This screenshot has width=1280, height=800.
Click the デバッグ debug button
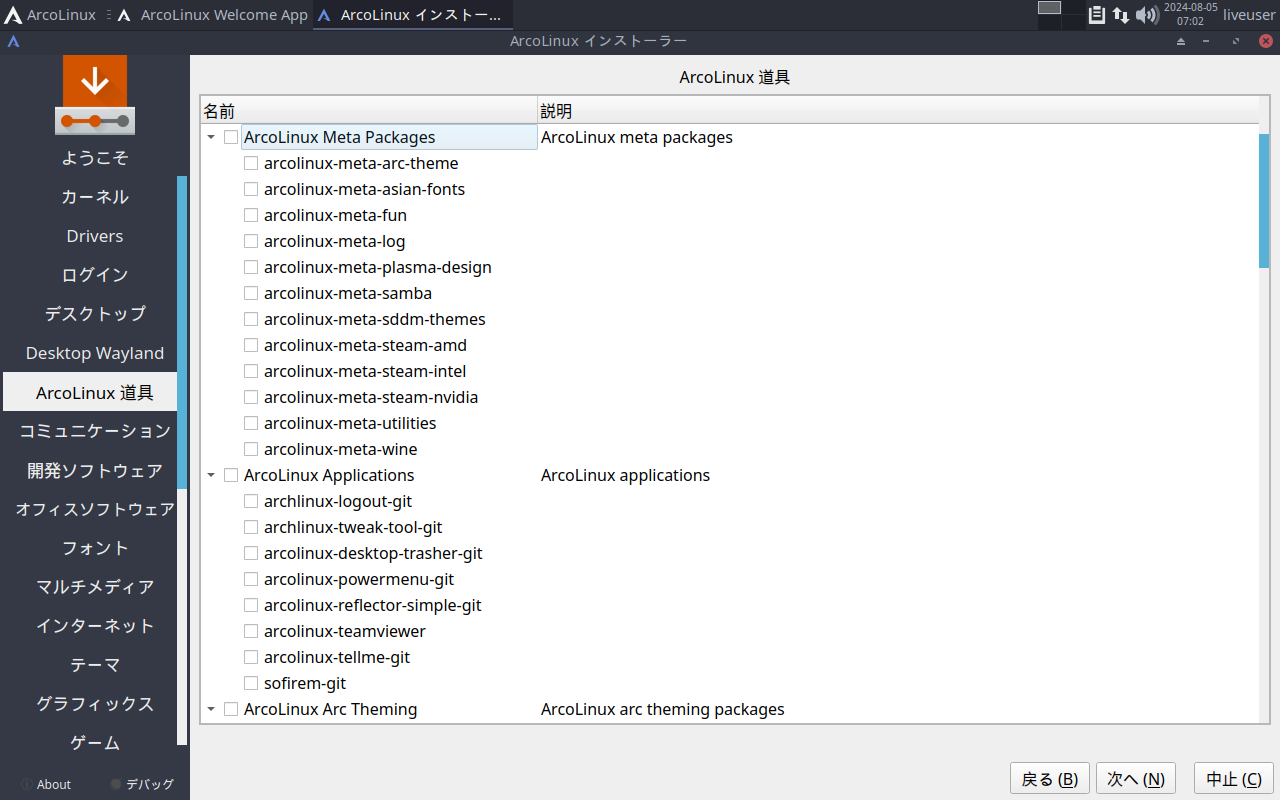point(142,785)
